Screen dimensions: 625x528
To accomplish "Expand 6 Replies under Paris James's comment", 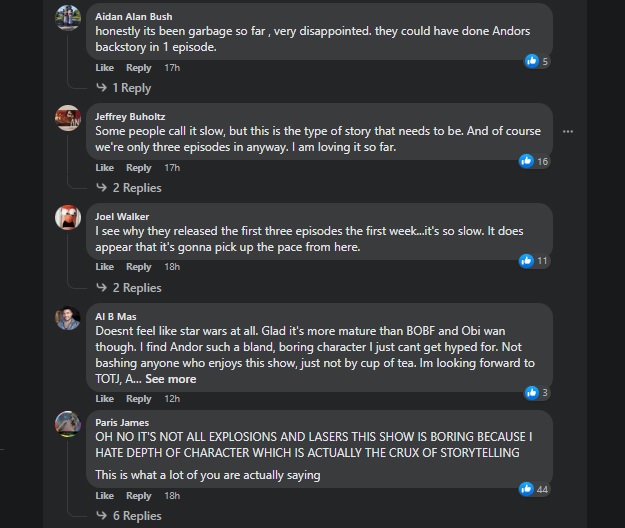I will (136, 516).
